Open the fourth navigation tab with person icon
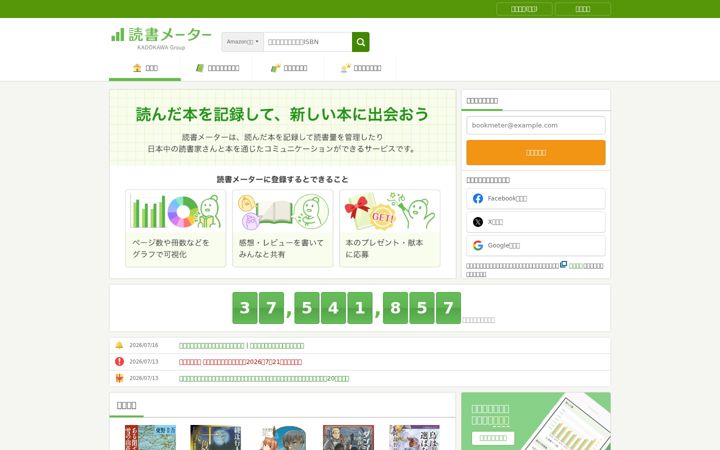This screenshot has width=720, height=450. tap(360, 68)
